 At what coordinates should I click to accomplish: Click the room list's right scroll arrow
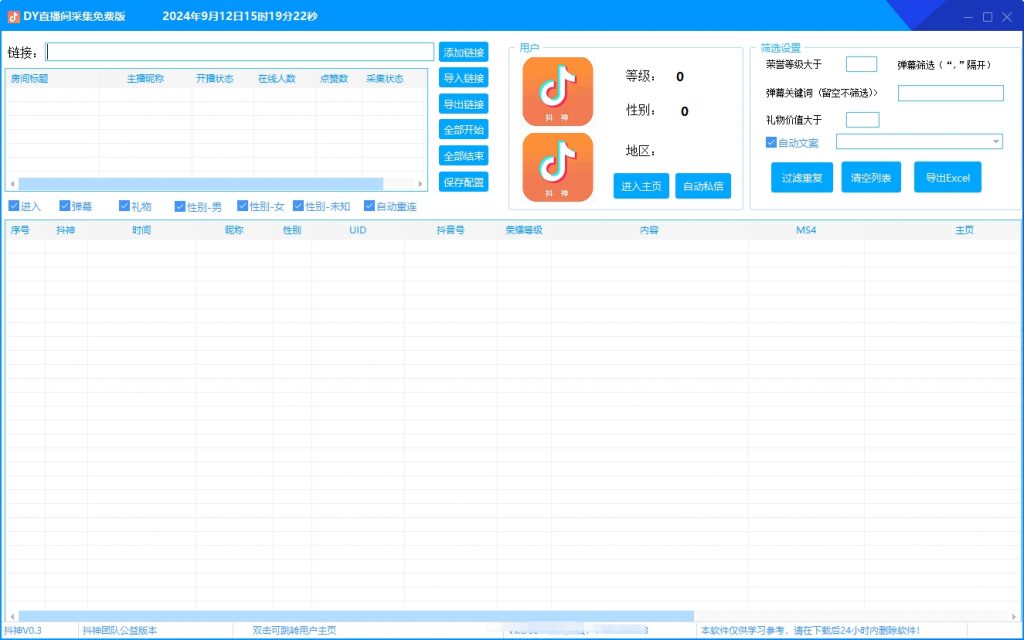(x=421, y=184)
